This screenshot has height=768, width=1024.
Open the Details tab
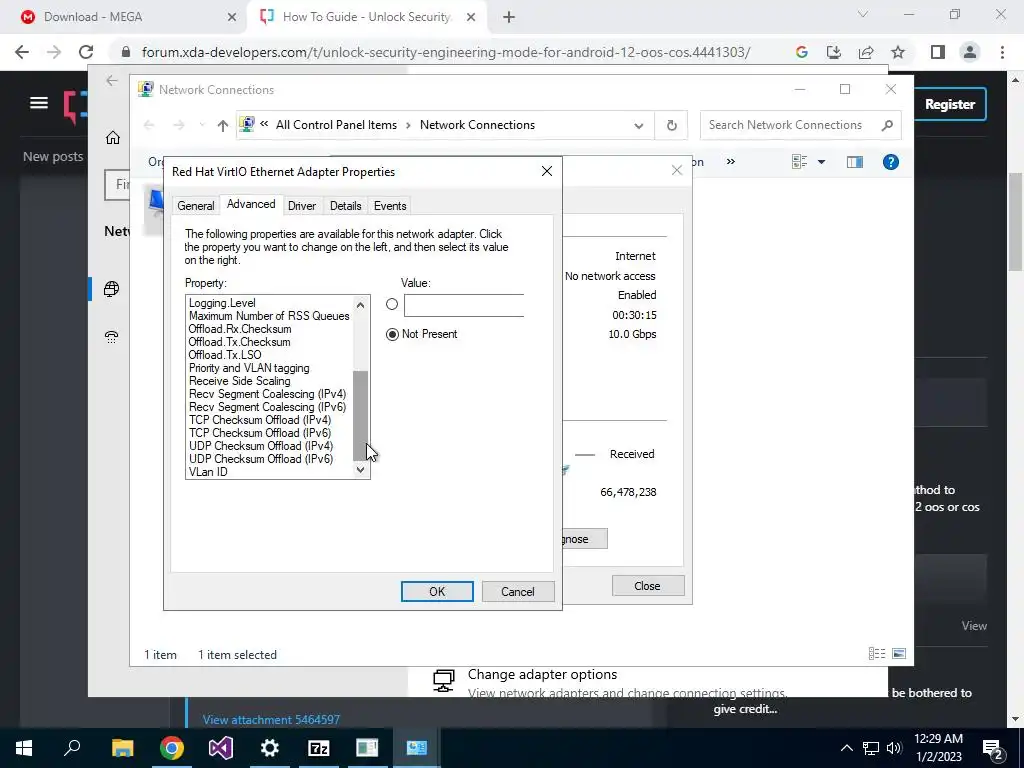pyautogui.click(x=345, y=206)
